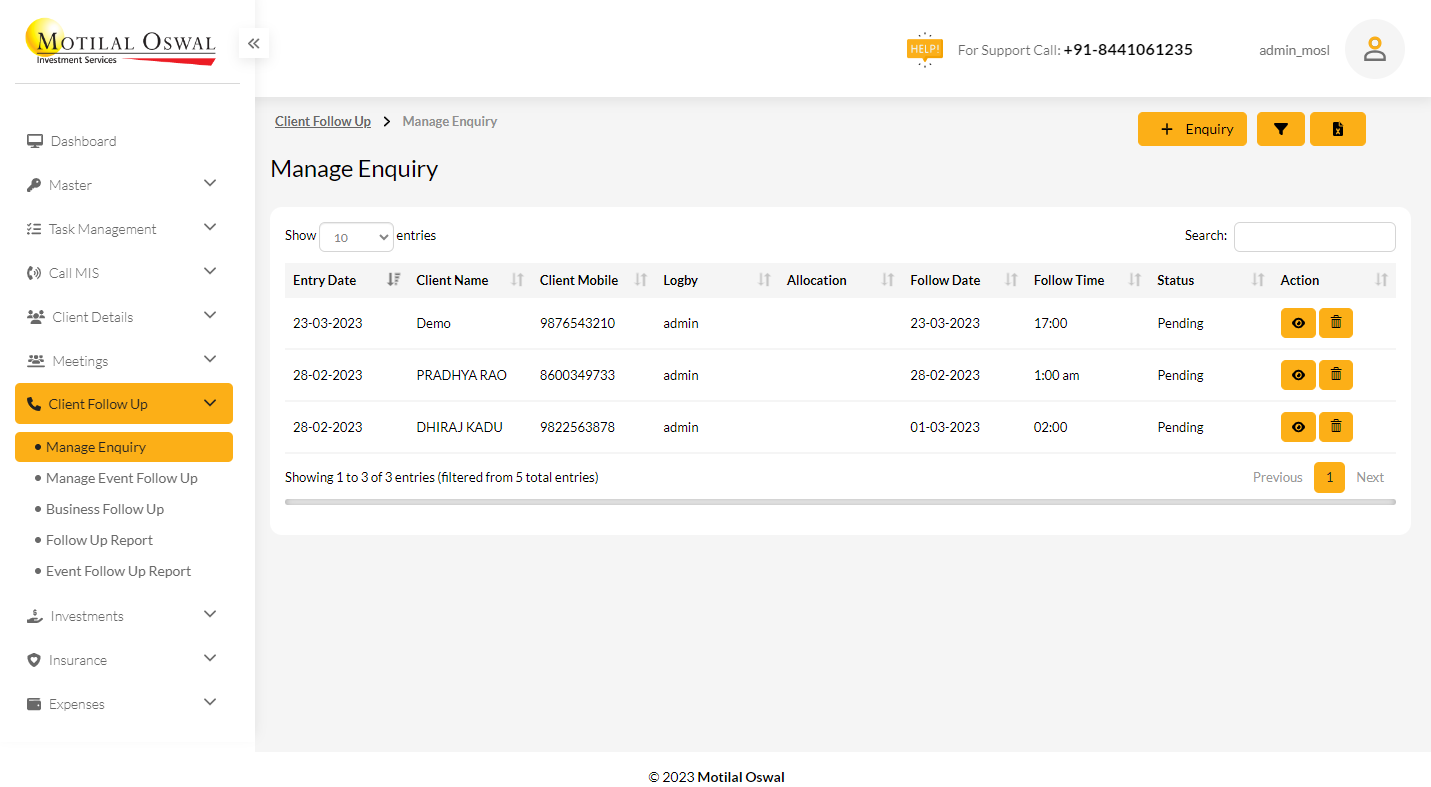Go to Dashboard in the sidebar
Screen dimensions: 1431x787
pos(83,141)
